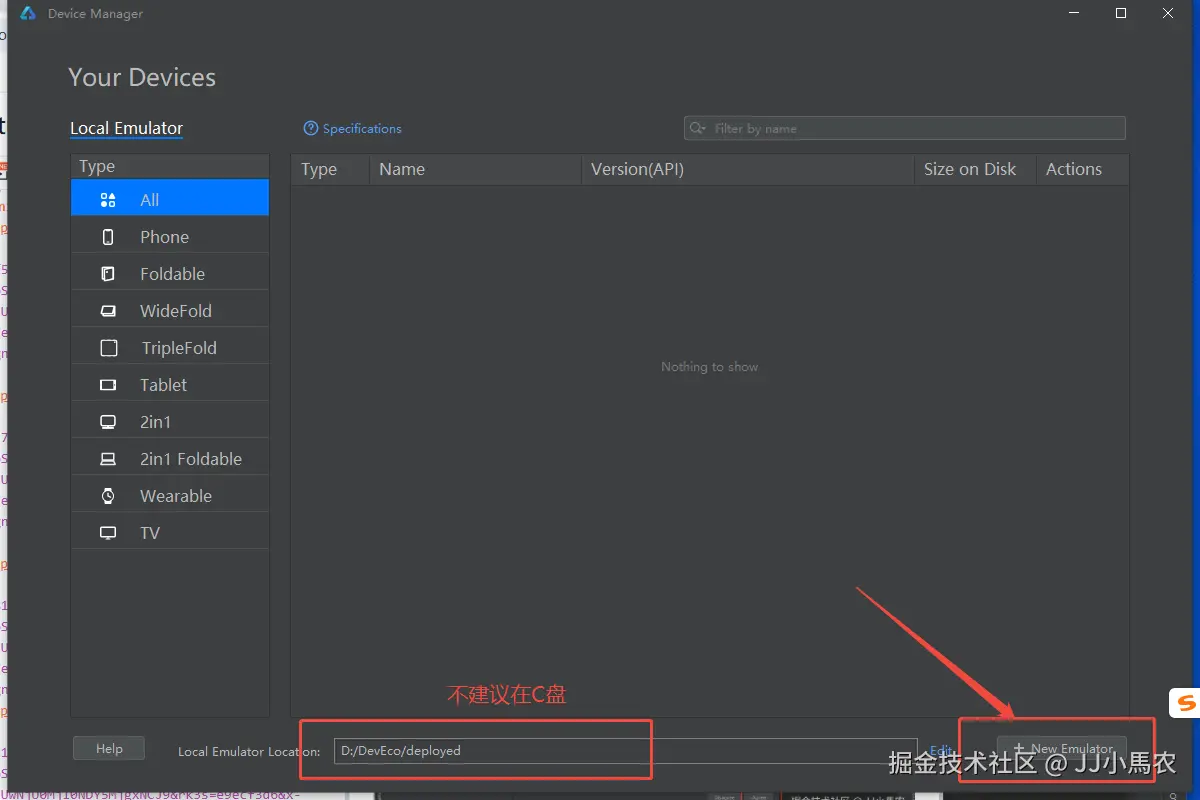Pick the WideFold device category

(x=170, y=311)
